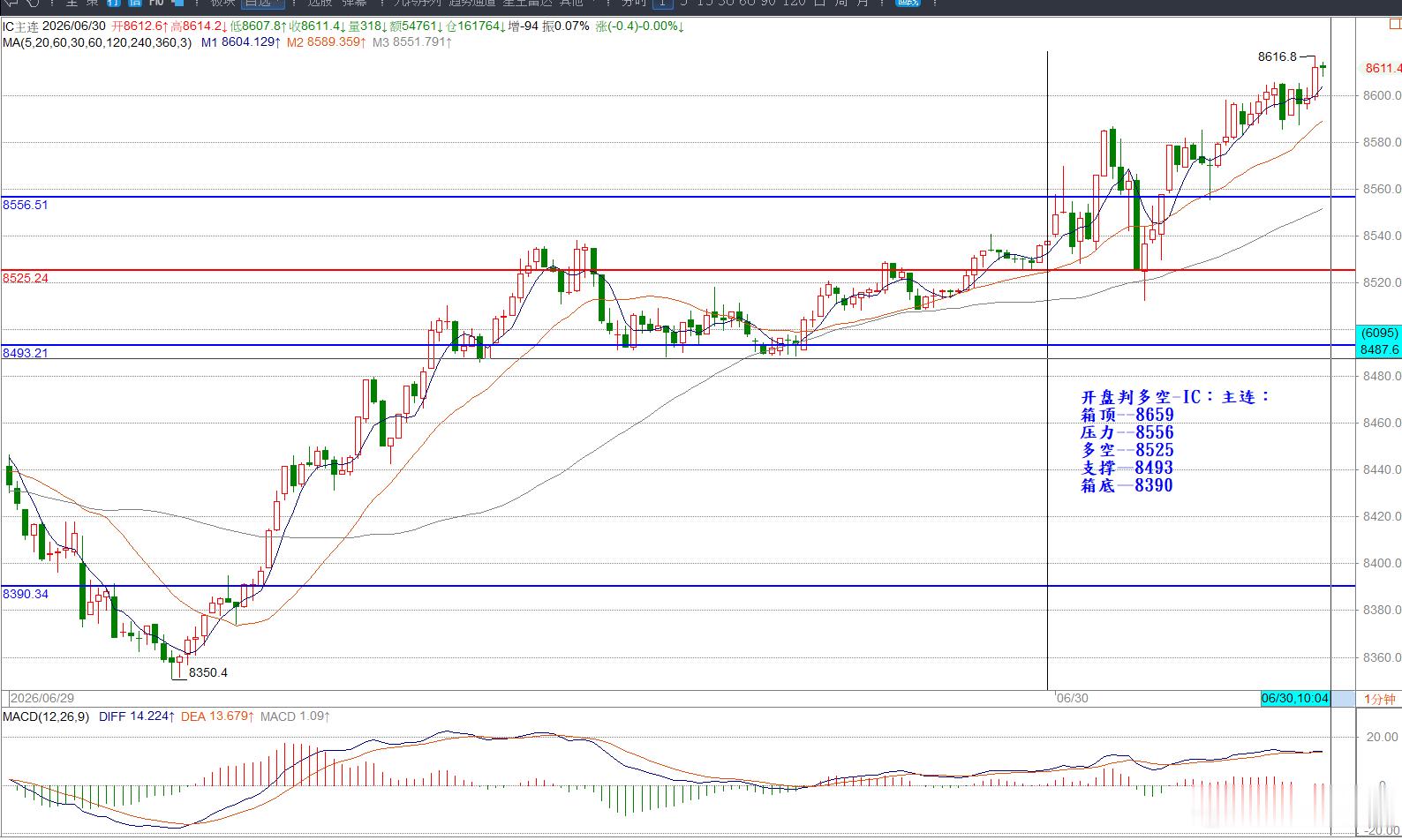Click the 8360.0 price axis label

coord(1382,657)
